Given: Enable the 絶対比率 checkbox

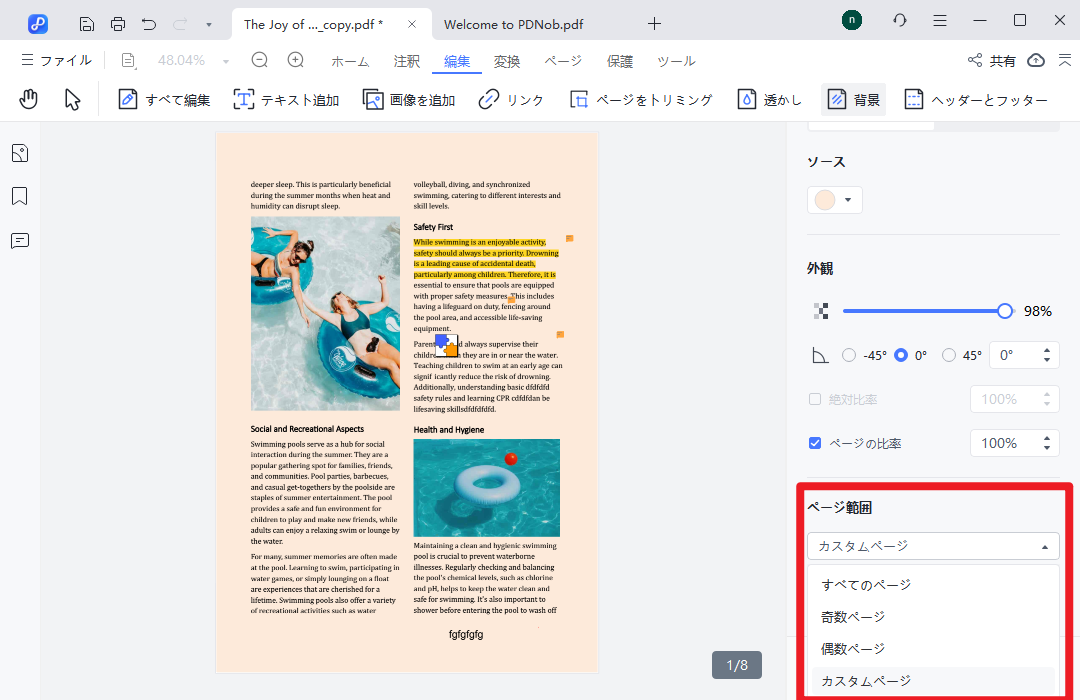Looking at the screenshot, I should 815,399.
